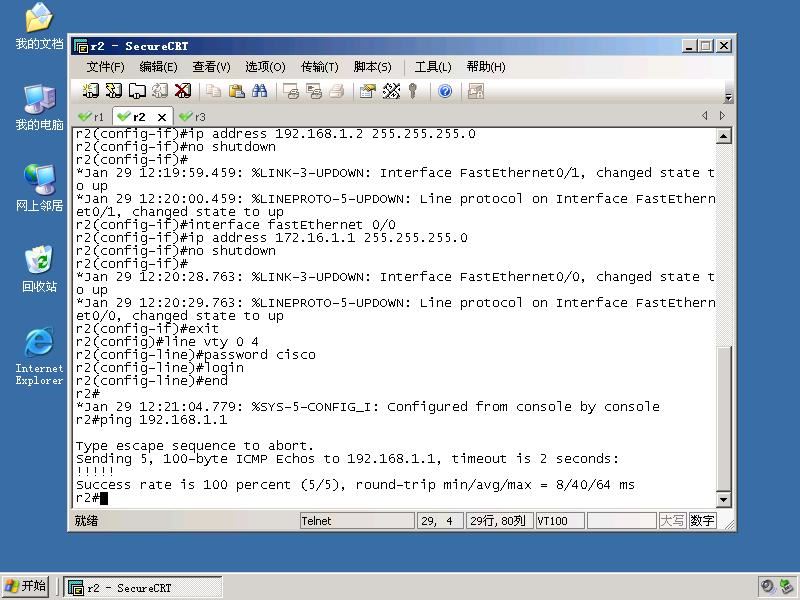Image resolution: width=800 pixels, height=600 pixels.
Task: Open the 工具(L) menu
Action: coord(433,67)
